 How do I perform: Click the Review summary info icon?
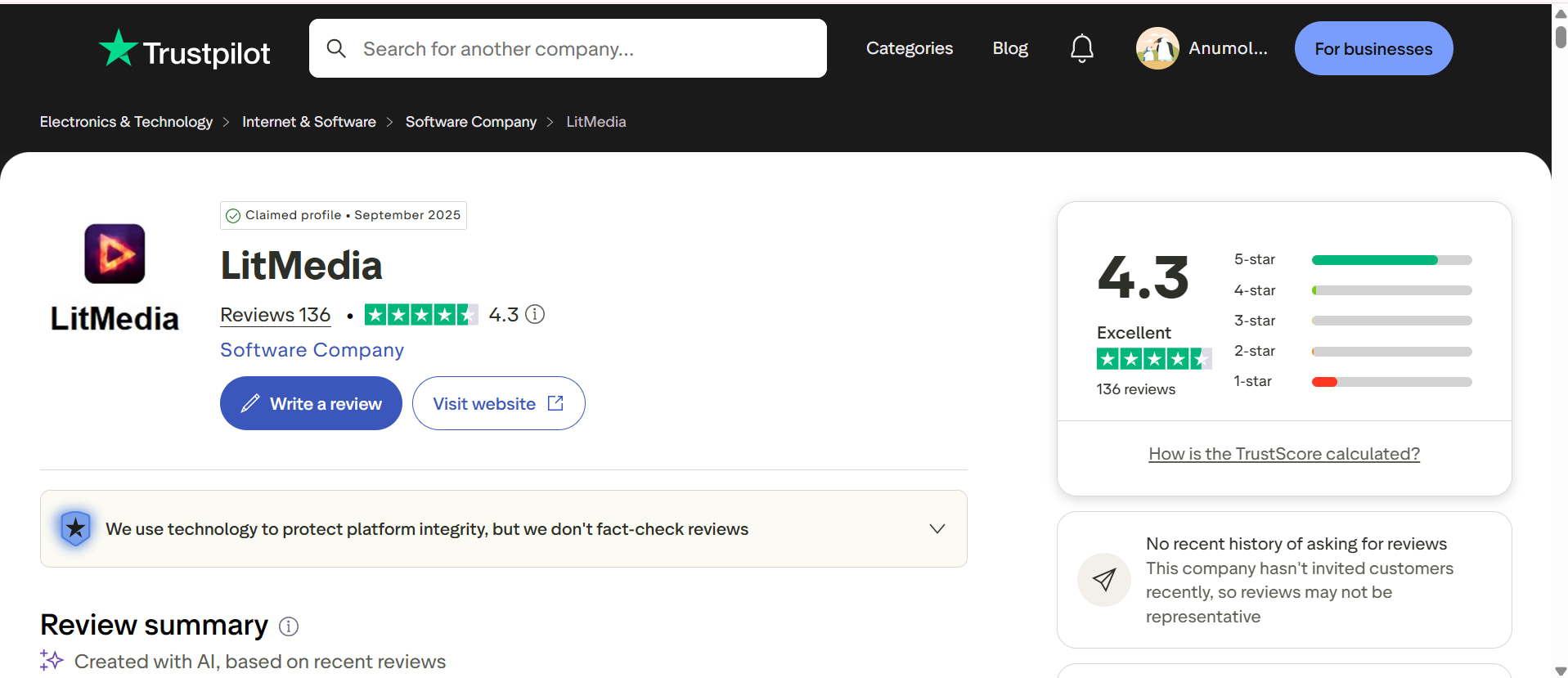(289, 626)
